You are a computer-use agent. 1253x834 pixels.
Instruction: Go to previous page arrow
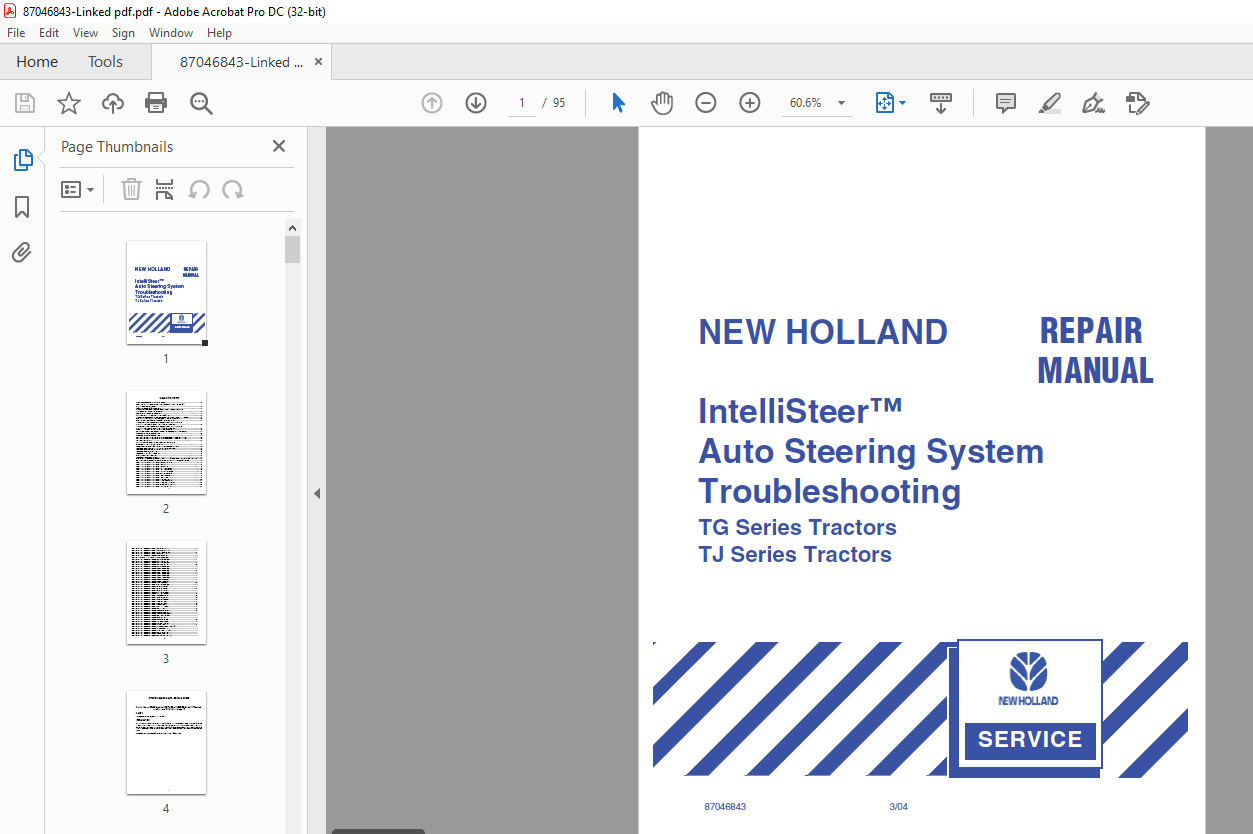tap(432, 103)
